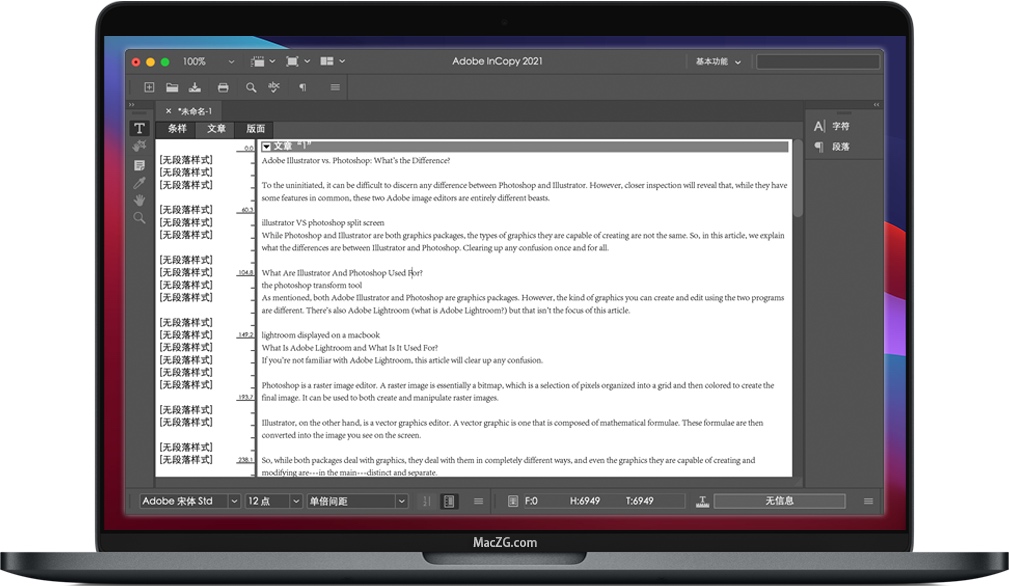
Task: Toggle the line numbers icon in the bottom bar
Action: [426, 501]
